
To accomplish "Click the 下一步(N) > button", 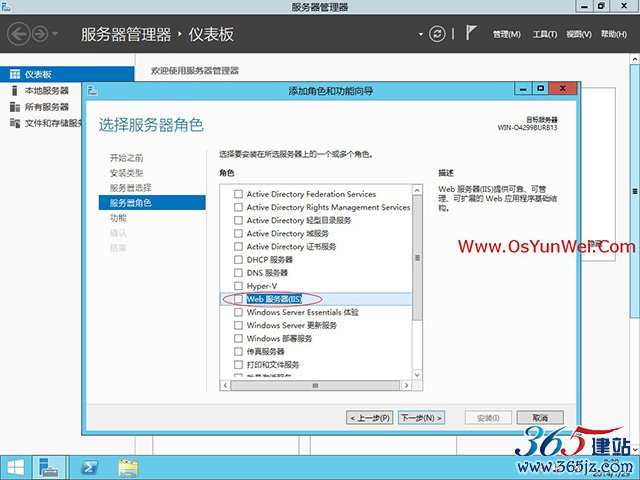I will [x=421, y=418].
